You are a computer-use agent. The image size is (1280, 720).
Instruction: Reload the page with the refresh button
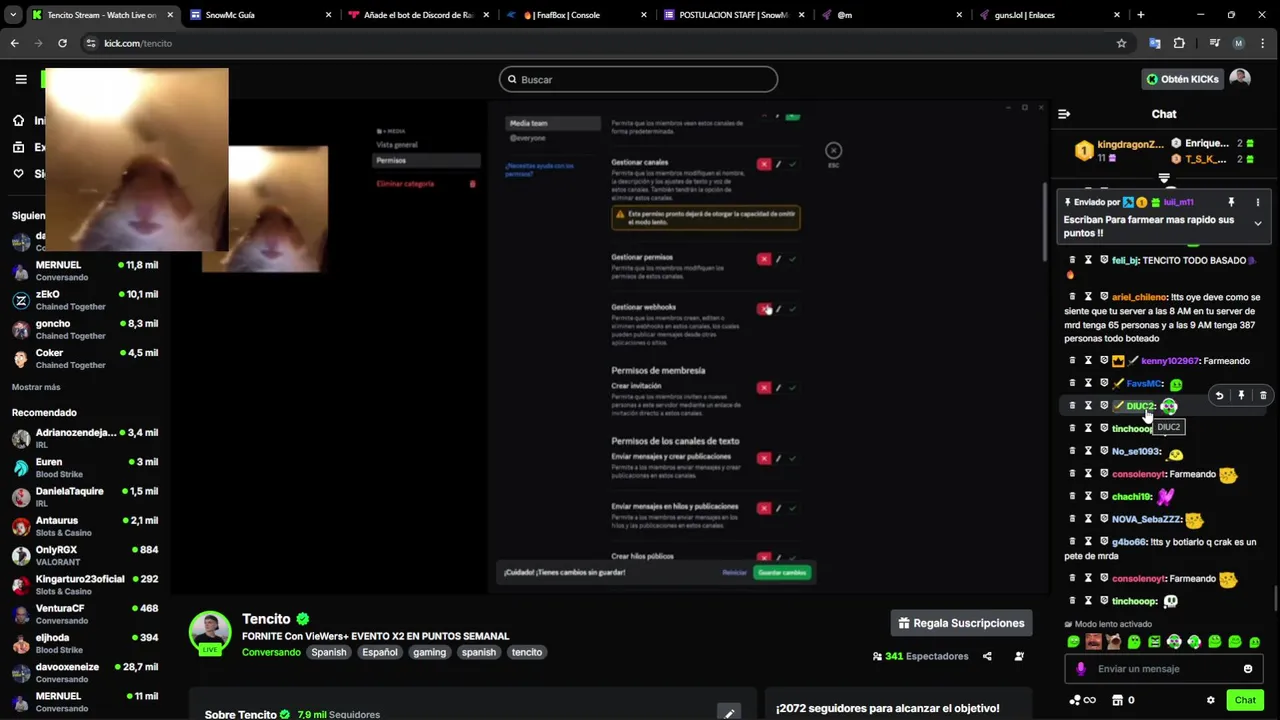pyautogui.click(x=62, y=43)
